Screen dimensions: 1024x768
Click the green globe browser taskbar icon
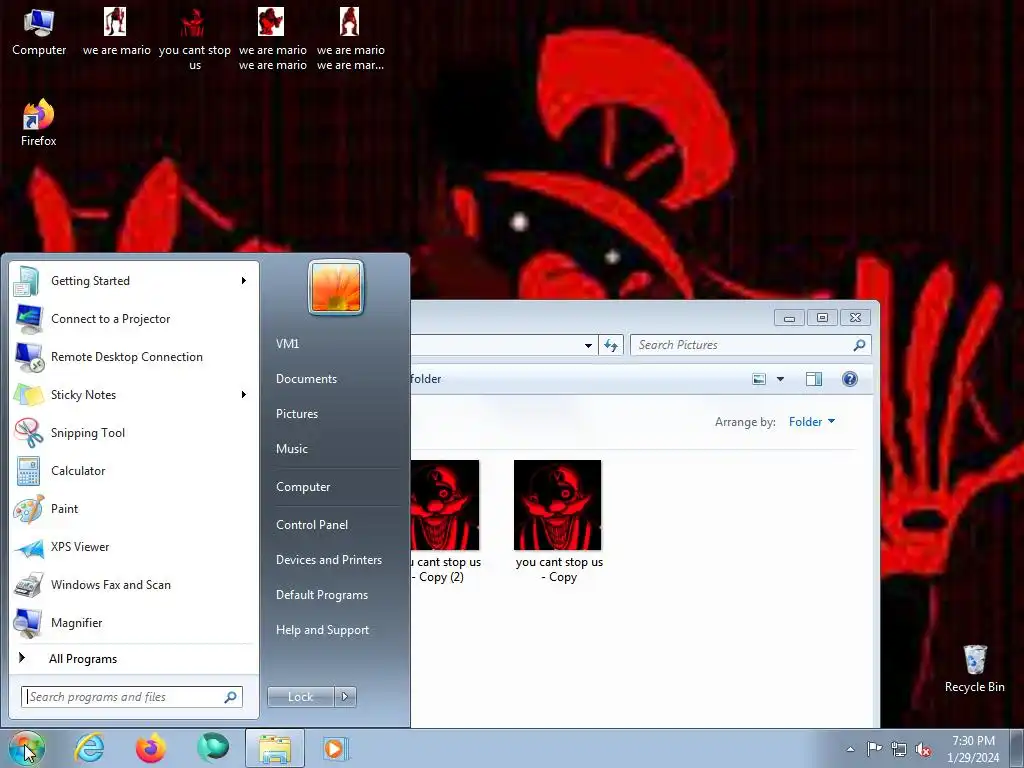coord(213,746)
